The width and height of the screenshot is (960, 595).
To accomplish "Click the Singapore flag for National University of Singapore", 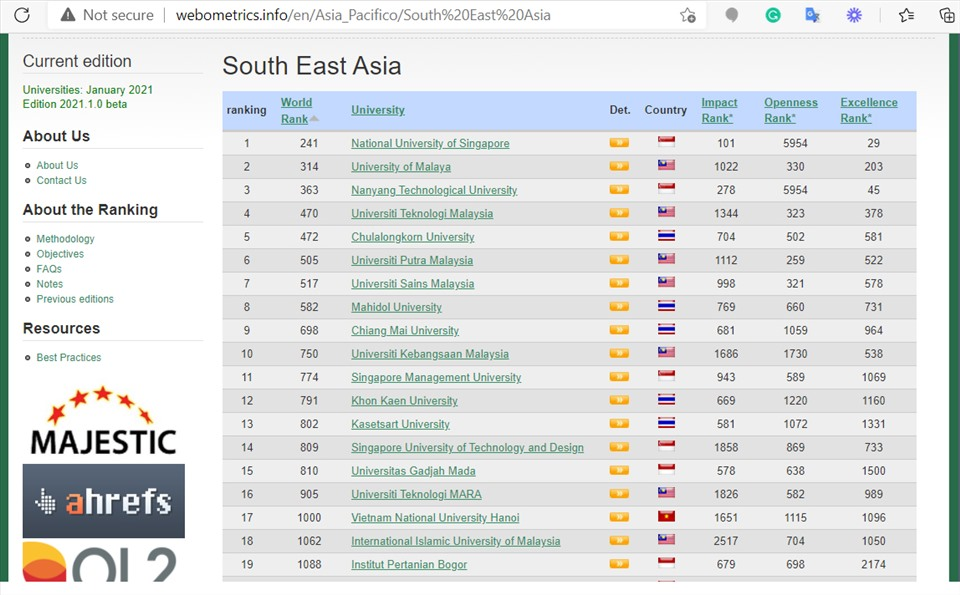I will pos(666,142).
